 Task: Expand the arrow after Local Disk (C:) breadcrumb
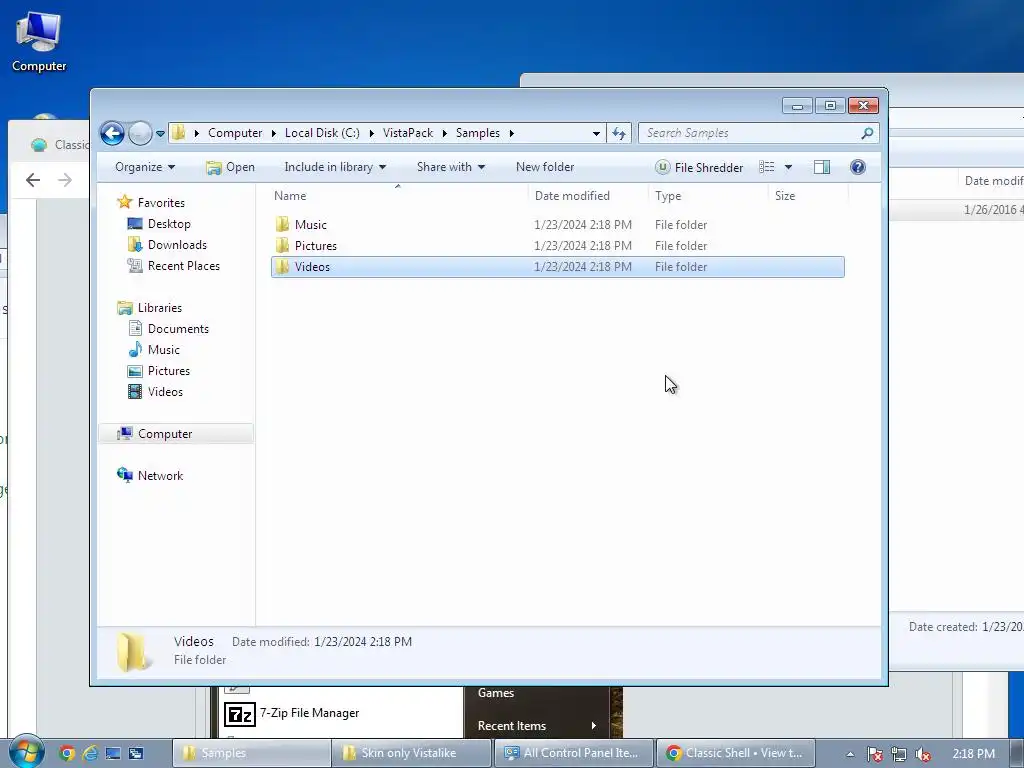[x=372, y=133]
